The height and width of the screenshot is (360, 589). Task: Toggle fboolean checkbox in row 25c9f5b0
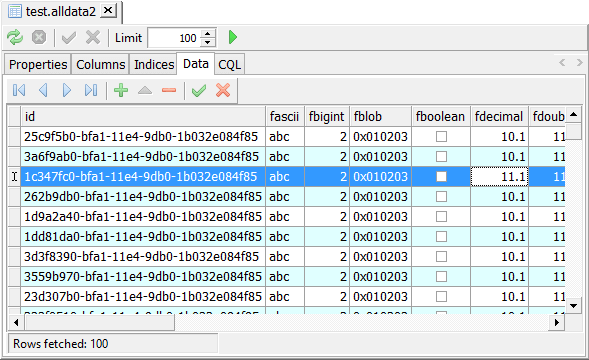pos(441,136)
